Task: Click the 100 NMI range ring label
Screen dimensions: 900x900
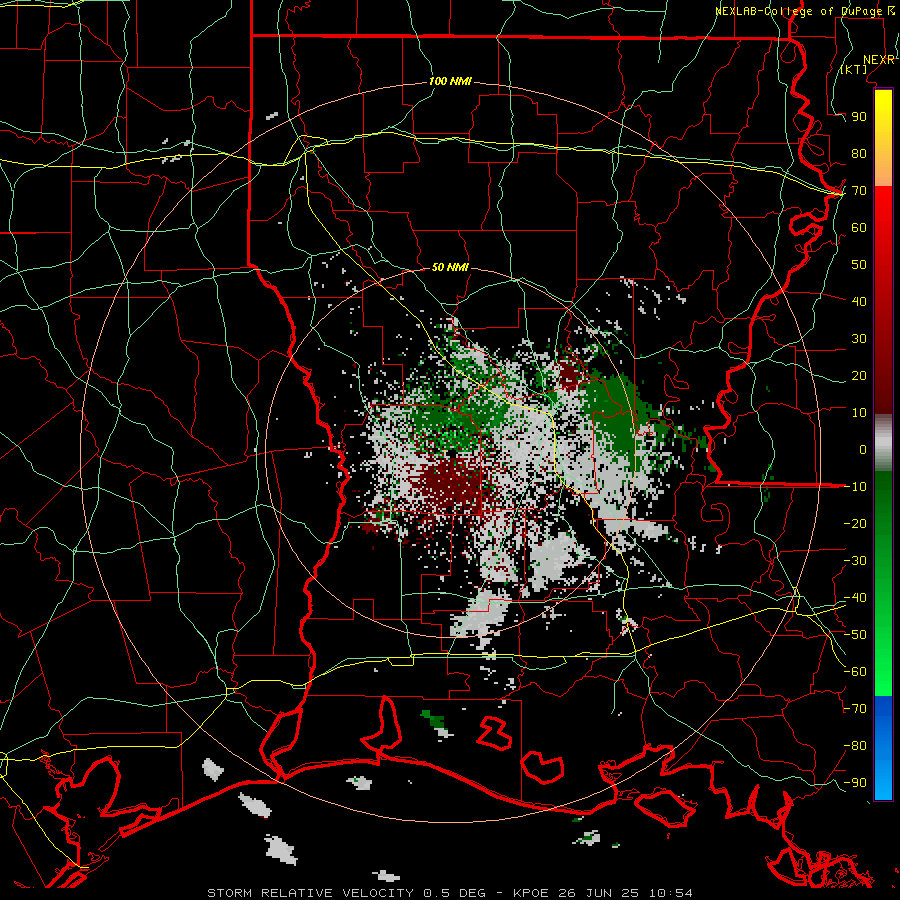Action: coord(450,82)
